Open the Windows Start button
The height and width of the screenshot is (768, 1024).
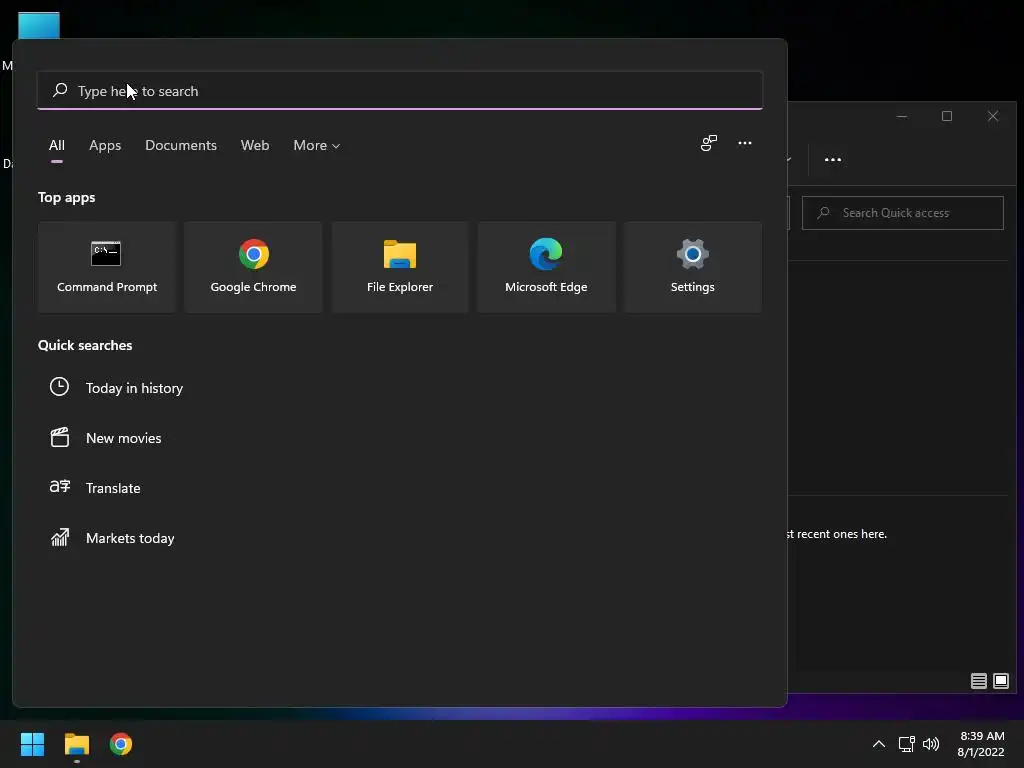pyautogui.click(x=32, y=744)
